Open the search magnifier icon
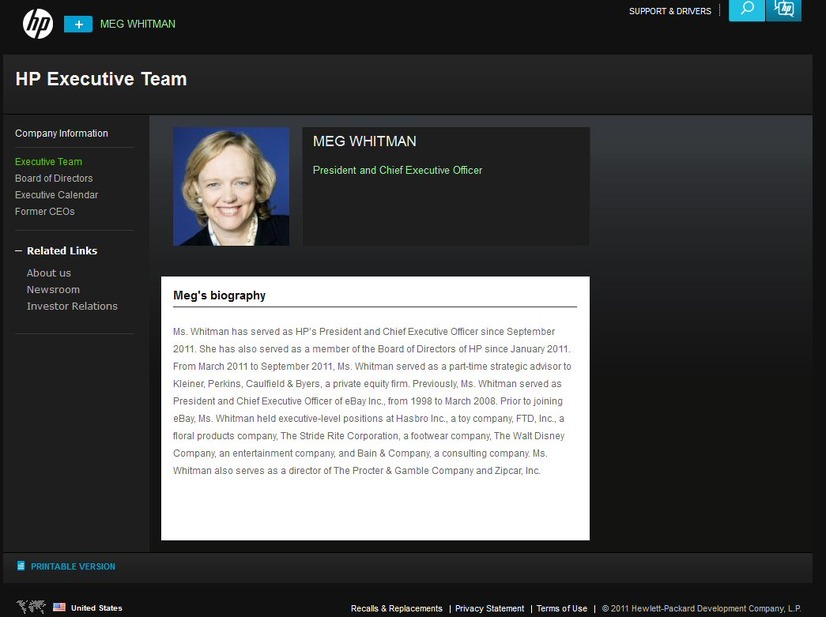This screenshot has width=826, height=617. click(746, 9)
